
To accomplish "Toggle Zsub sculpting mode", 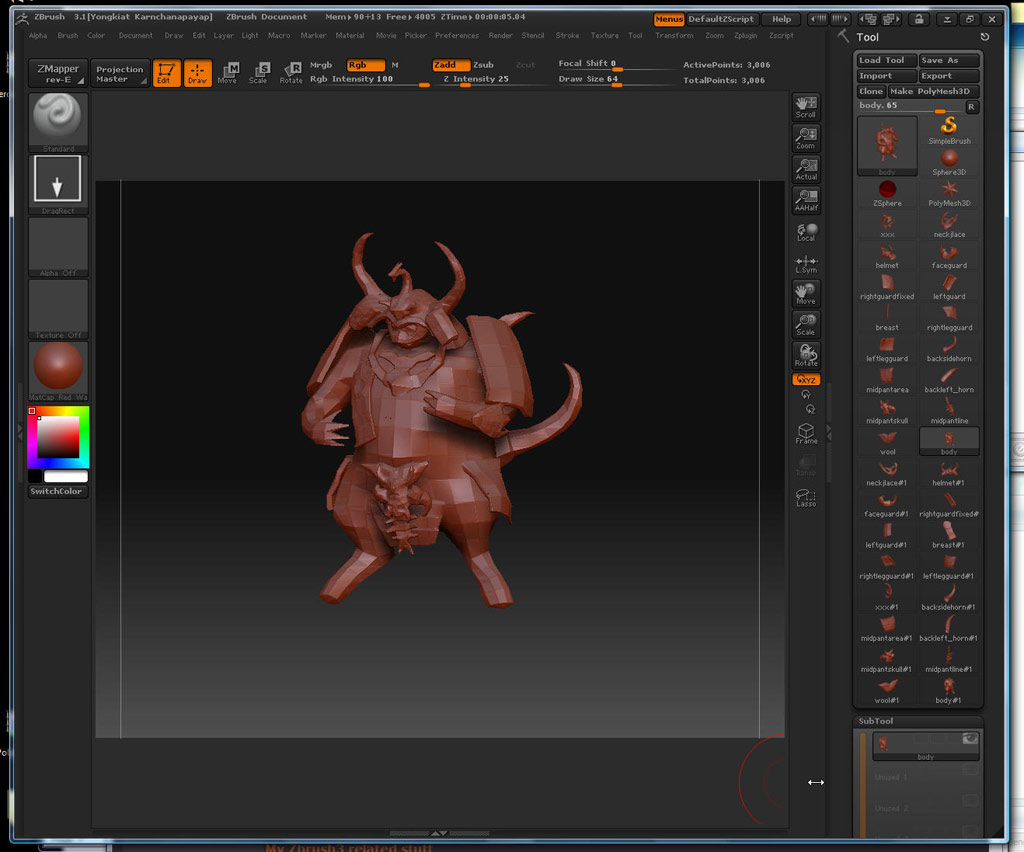I will pyautogui.click(x=483, y=65).
